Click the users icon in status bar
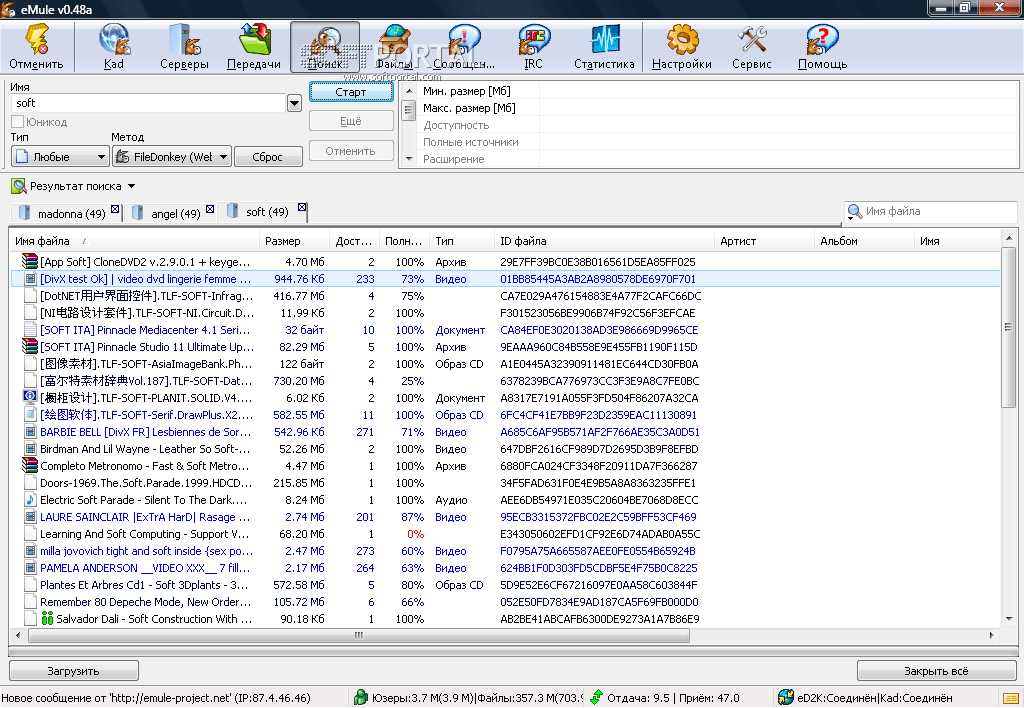This screenshot has width=1024, height=708. (360, 698)
